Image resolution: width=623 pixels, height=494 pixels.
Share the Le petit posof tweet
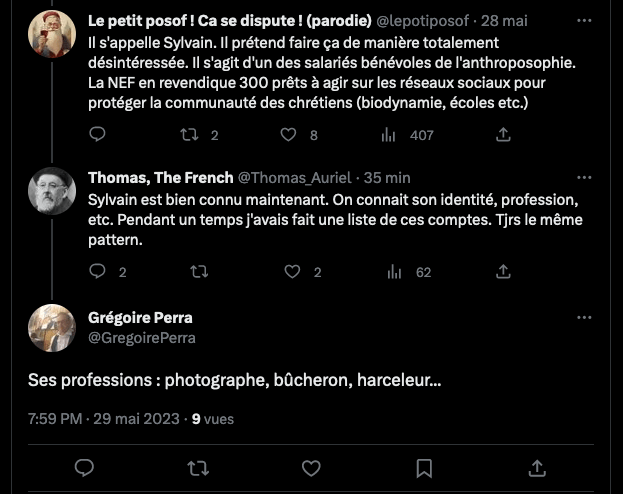(504, 134)
